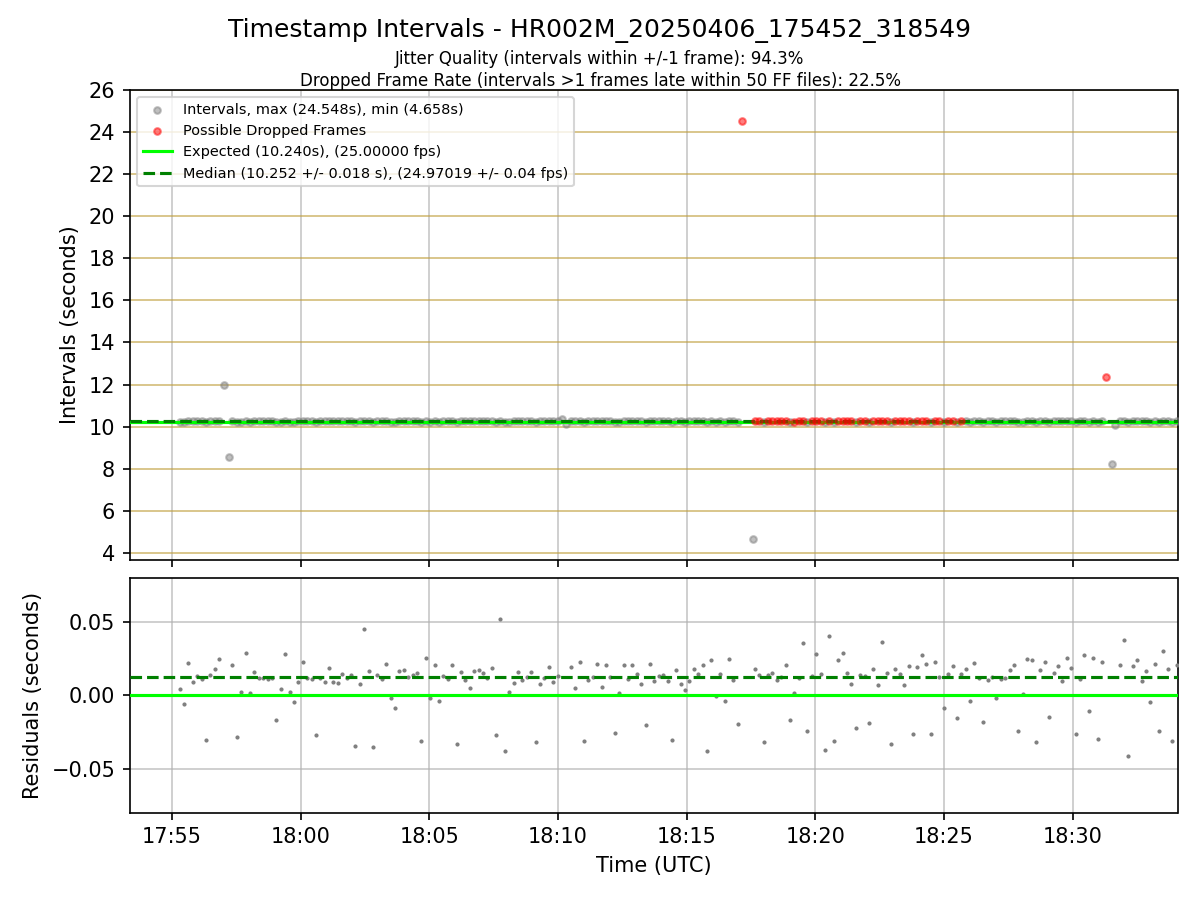Click the y-axis tick label '24'
This screenshot has width=1200, height=900.
103,133
